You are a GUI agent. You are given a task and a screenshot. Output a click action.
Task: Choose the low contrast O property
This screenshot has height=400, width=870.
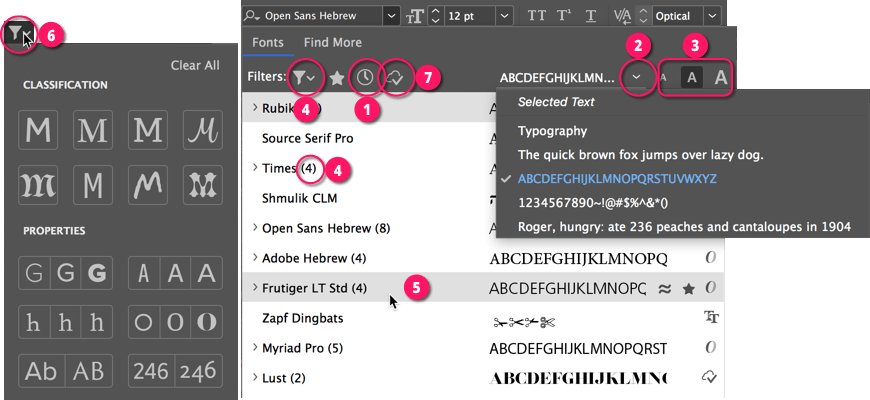tap(144, 322)
